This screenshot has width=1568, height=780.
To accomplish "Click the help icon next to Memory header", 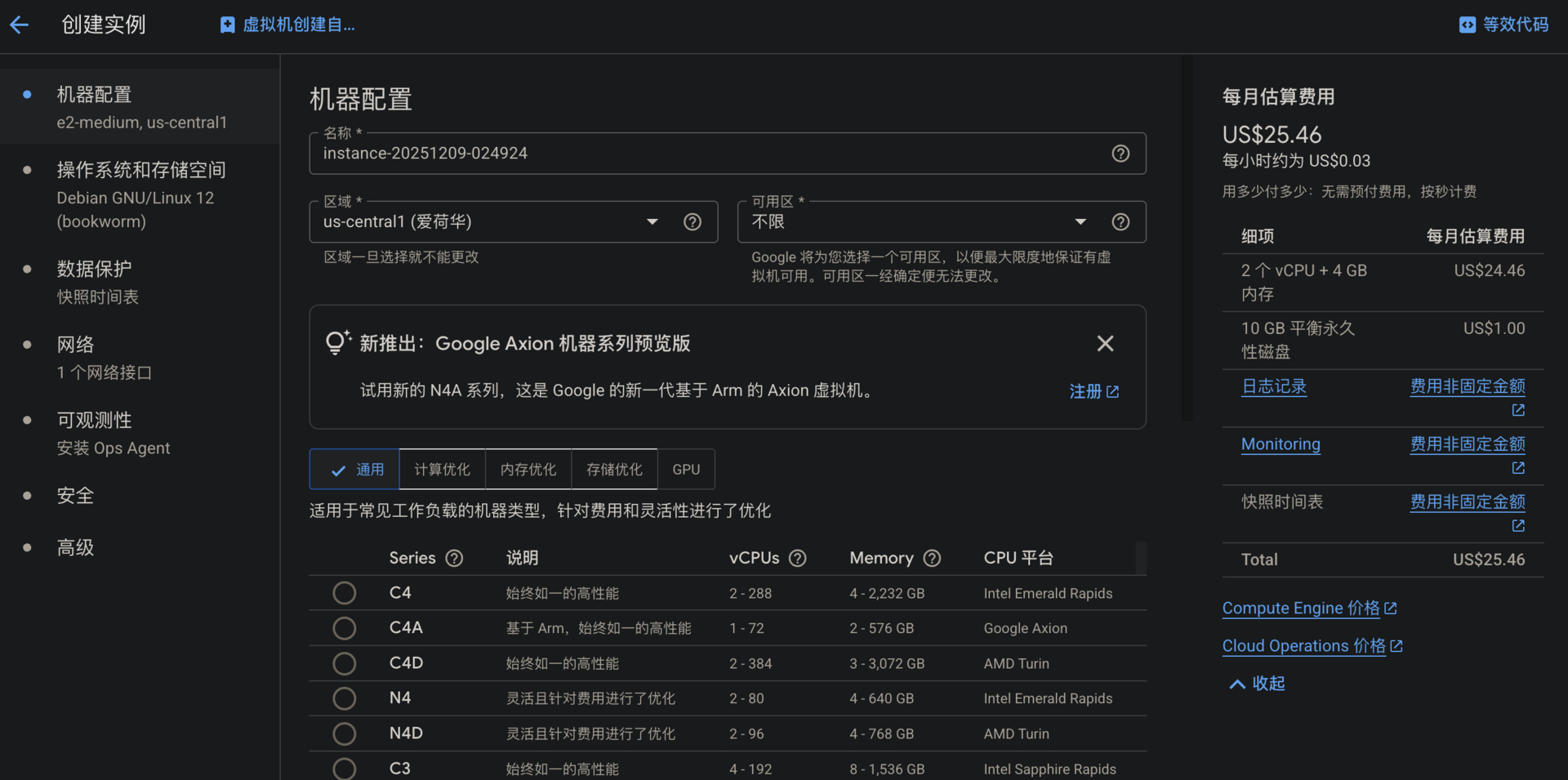I will [x=932, y=559].
